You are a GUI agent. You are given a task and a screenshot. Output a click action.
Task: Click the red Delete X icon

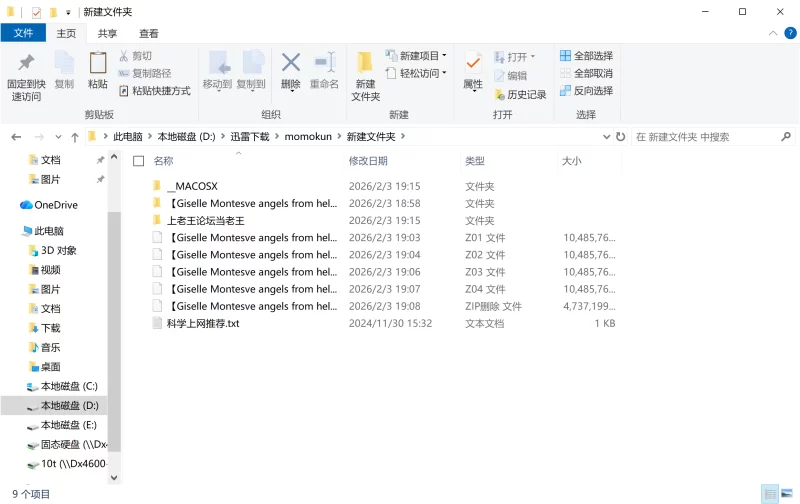(x=291, y=63)
